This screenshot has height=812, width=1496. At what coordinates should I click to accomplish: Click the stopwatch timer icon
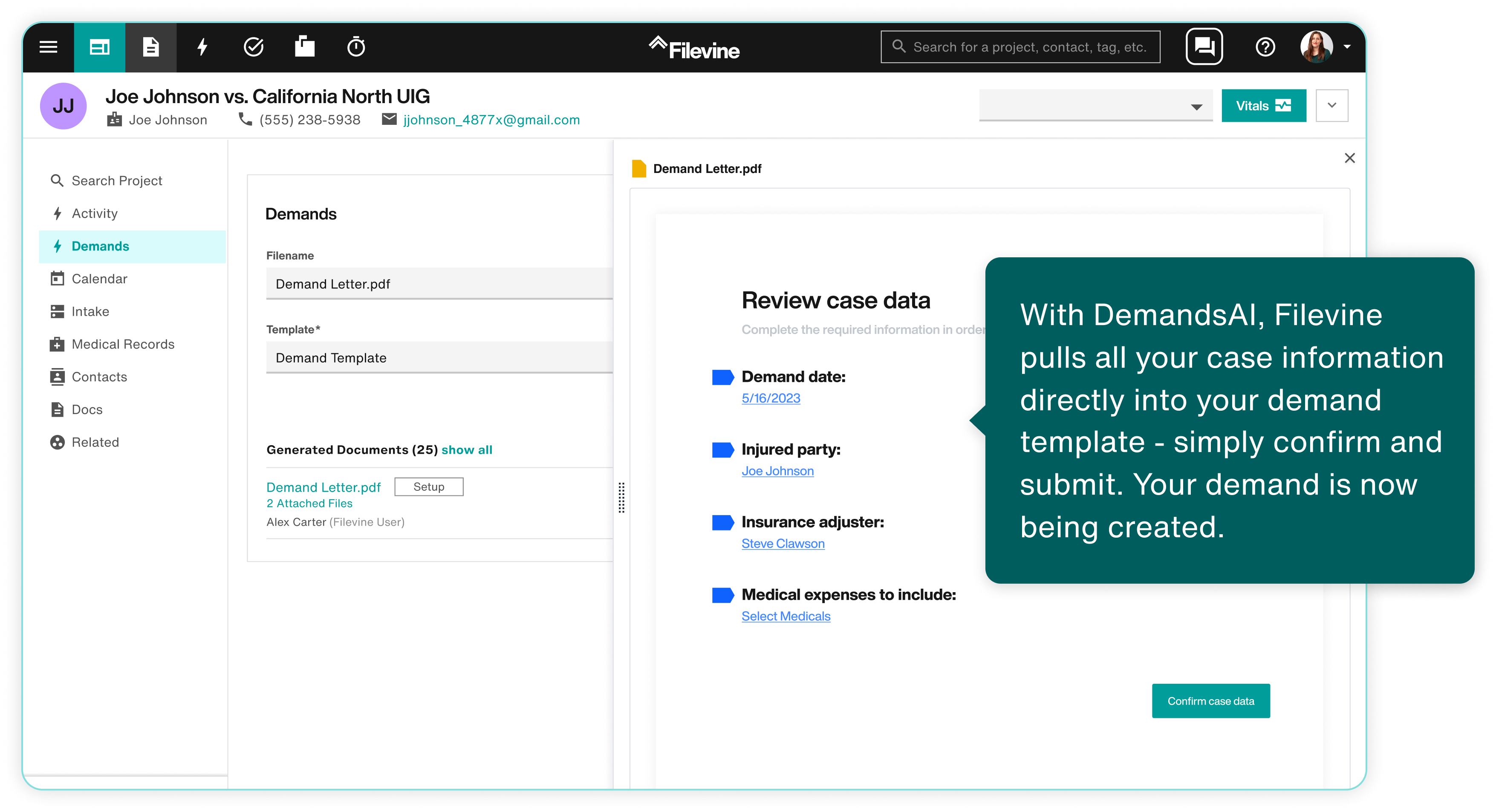coord(356,47)
